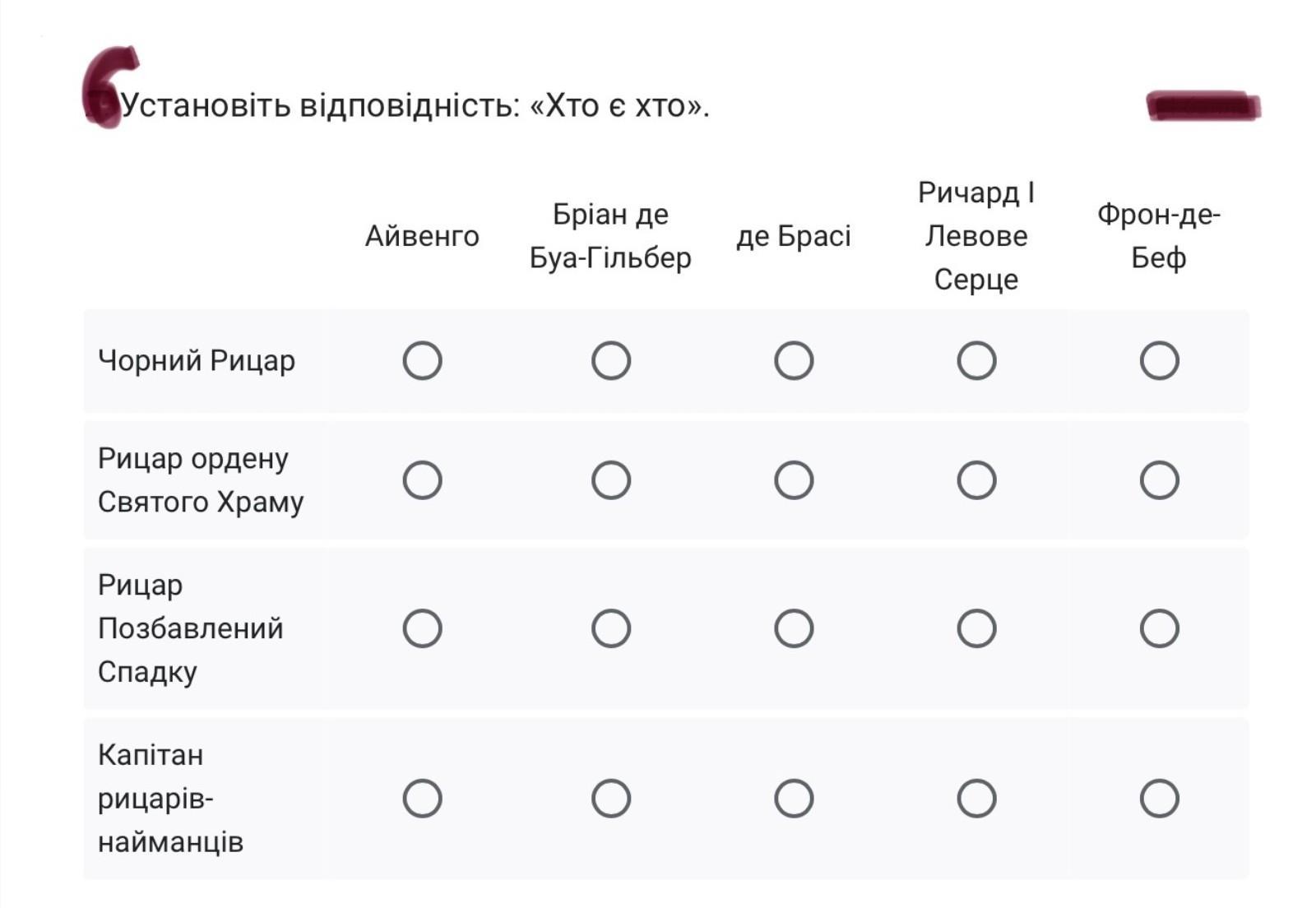
Task: Select Ричард I Левове Серце for Чорний Рицар
Action: [976, 360]
